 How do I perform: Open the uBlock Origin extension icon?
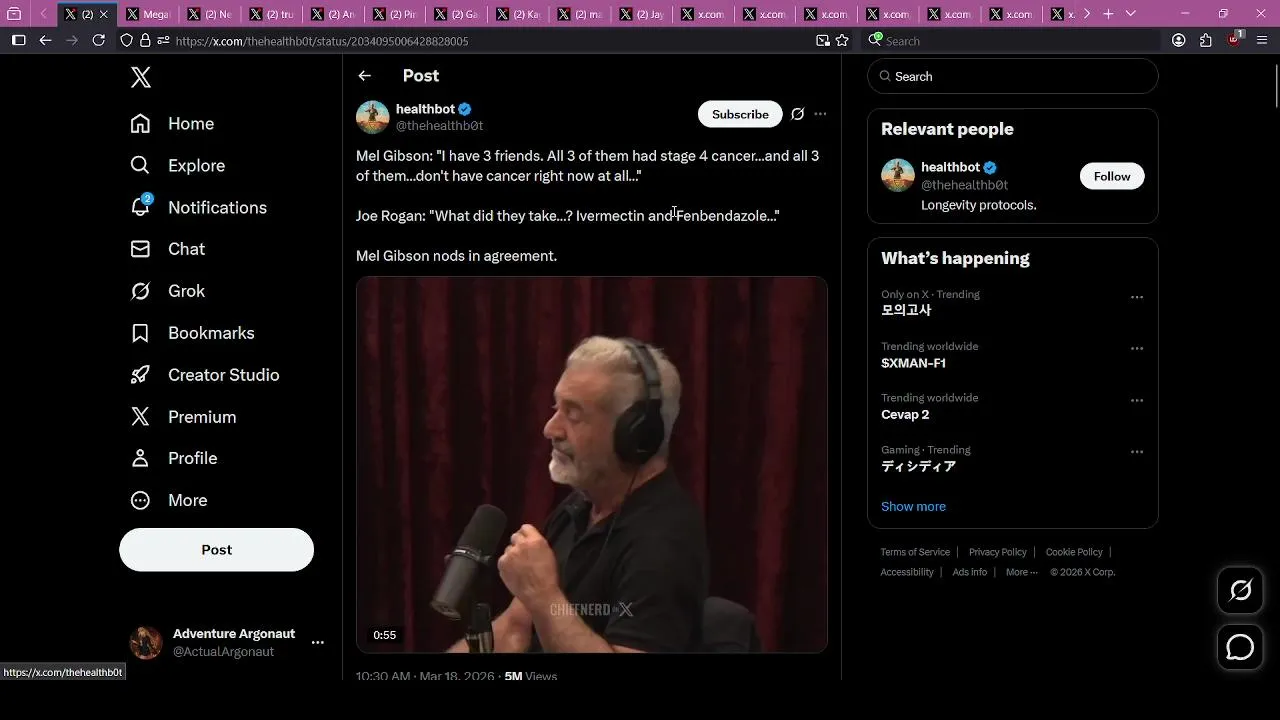[1235, 40]
